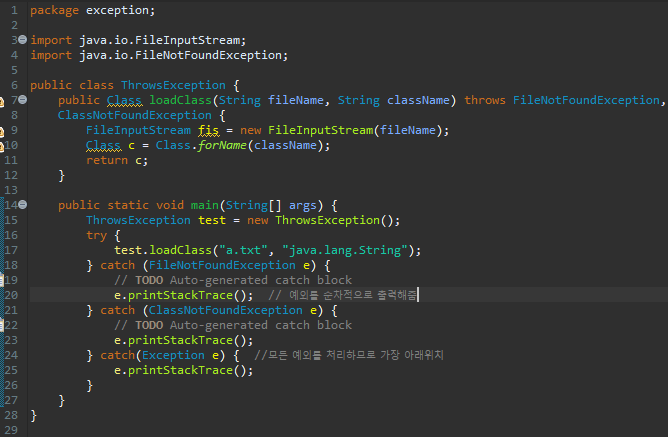Click 'FileNotFoundException' in catch on line 18
Image resolution: width=668 pixels, height=437 pixels.
point(222,265)
